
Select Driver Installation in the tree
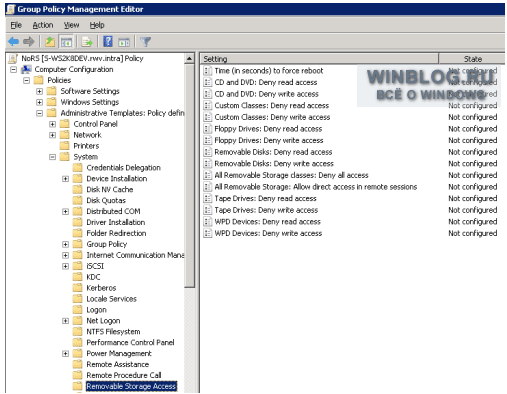116,222
